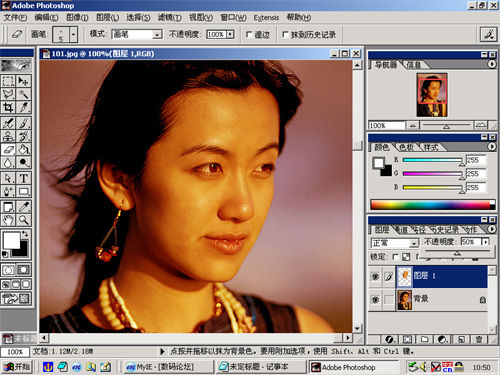500x375 pixels.
Task: Select the Zoom magnifier tool
Action: tap(24, 220)
